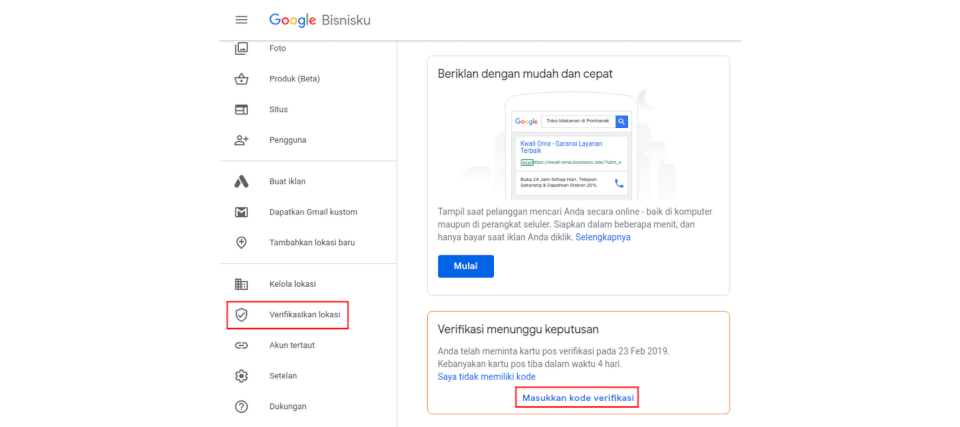Open Foto in the sidebar
Viewport: 960px width, 427px height.
coord(277,48)
